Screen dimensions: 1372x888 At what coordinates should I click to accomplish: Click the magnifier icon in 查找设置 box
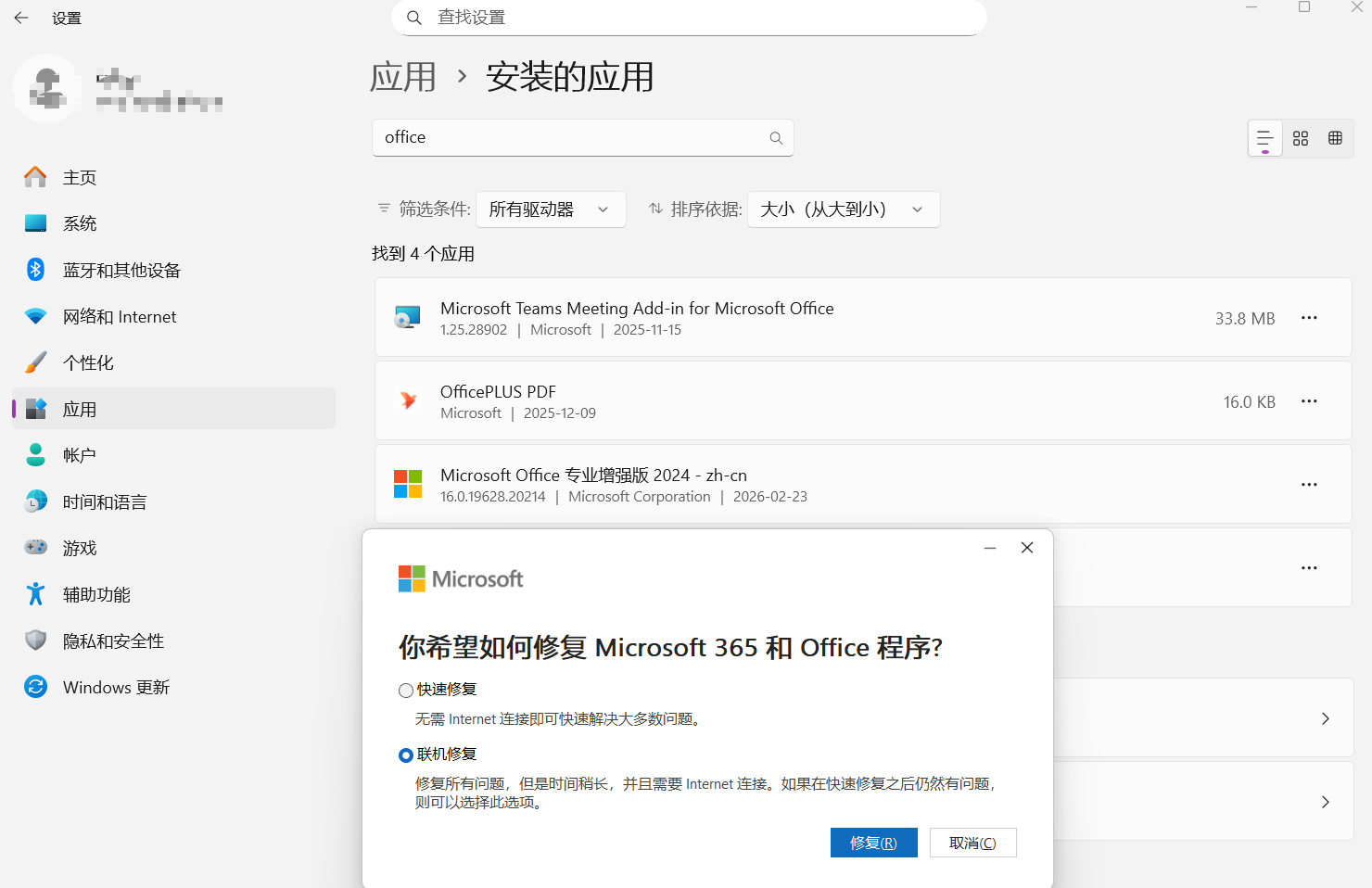(x=414, y=18)
